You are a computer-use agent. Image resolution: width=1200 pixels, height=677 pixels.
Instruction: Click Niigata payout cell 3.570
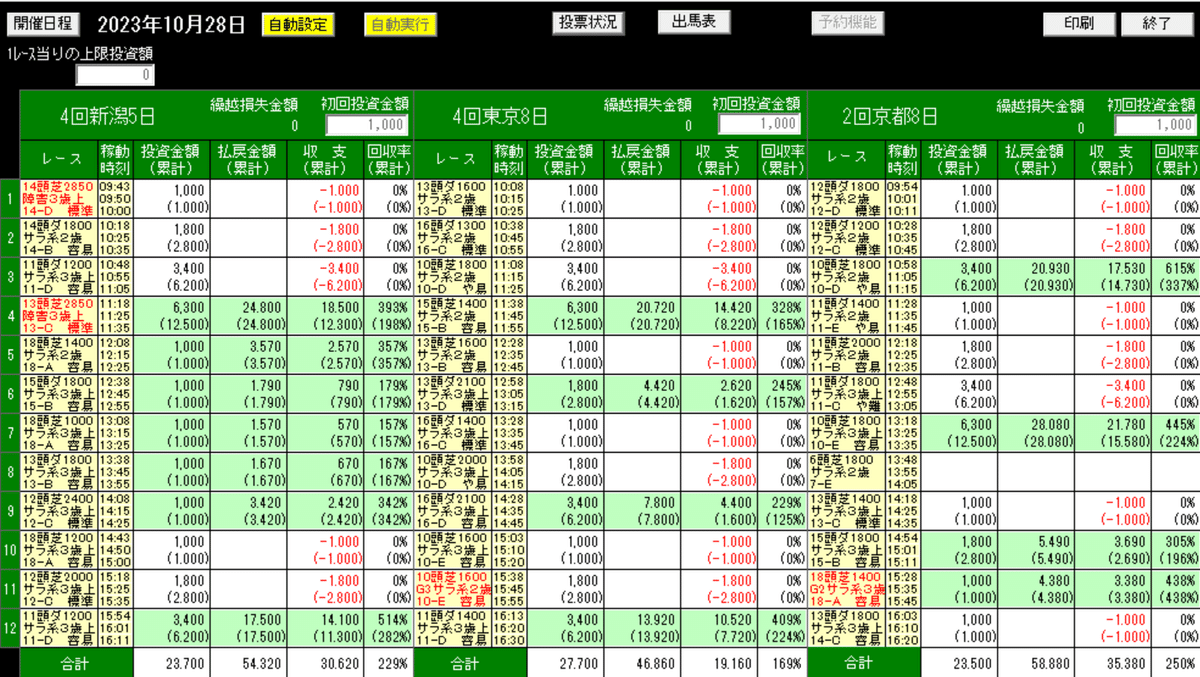tap(250, 355)
